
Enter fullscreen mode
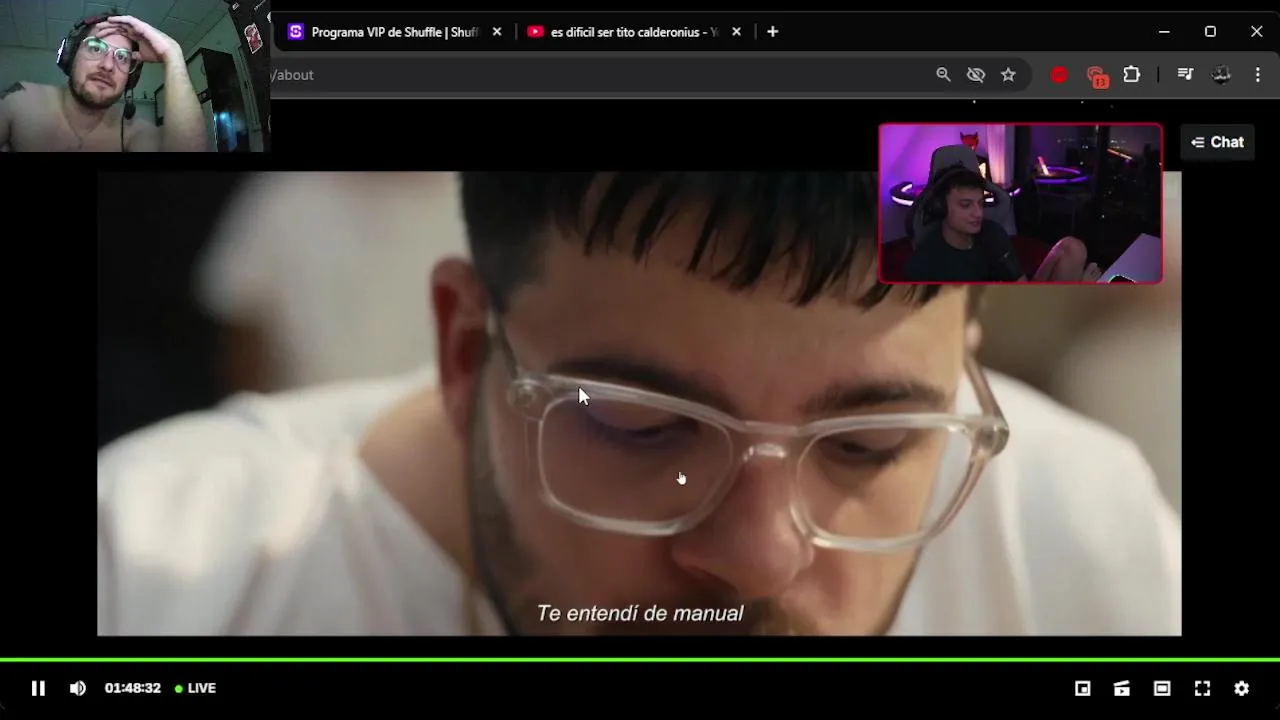click(1202, 688)
